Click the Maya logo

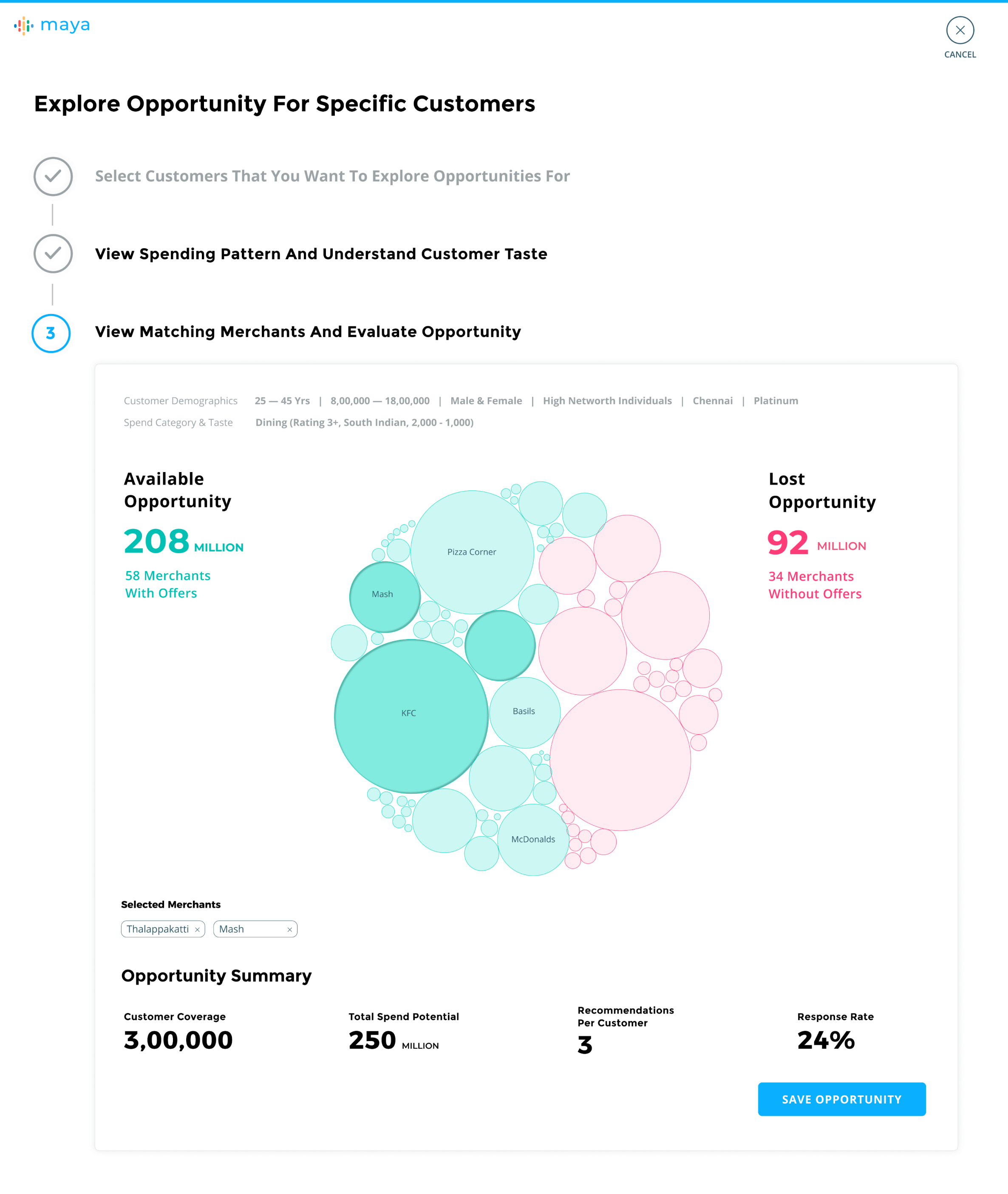pyautogui.click(x=52, y=25)
